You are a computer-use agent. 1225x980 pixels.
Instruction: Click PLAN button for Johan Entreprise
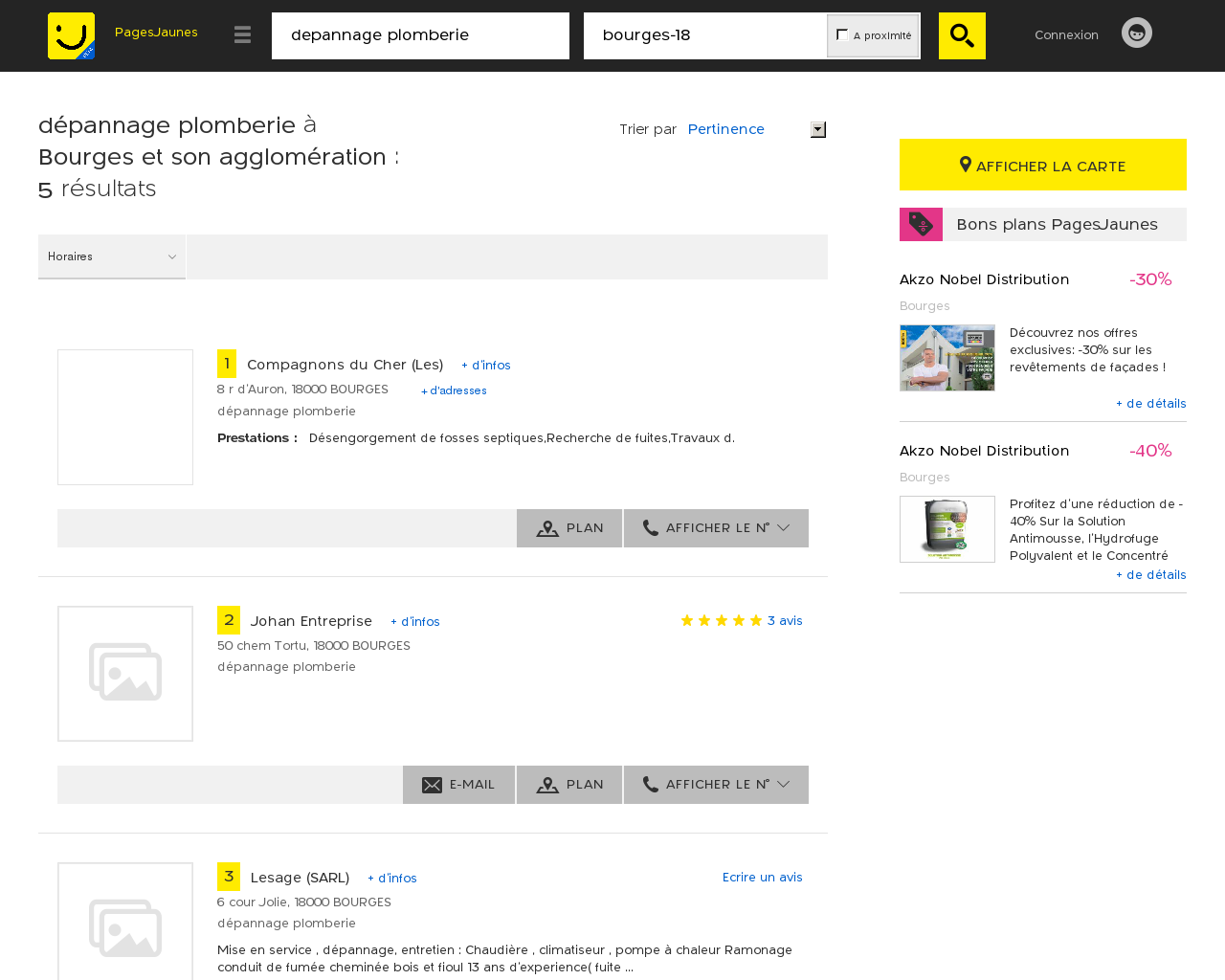click(569, 785)
